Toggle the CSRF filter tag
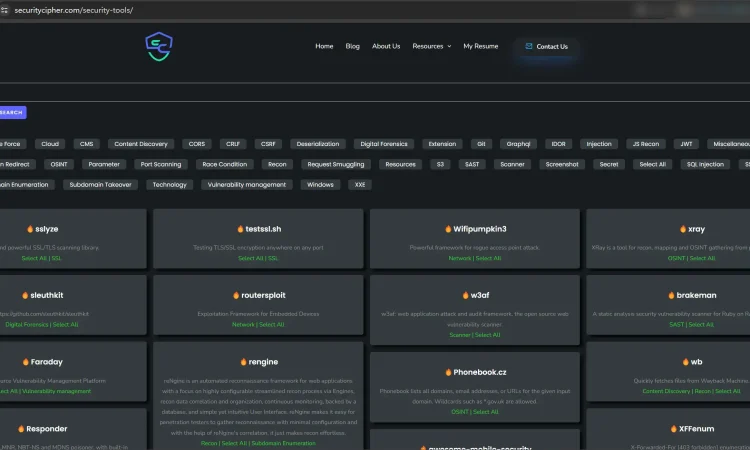750x450 pixels. click(x=268, y=144)
